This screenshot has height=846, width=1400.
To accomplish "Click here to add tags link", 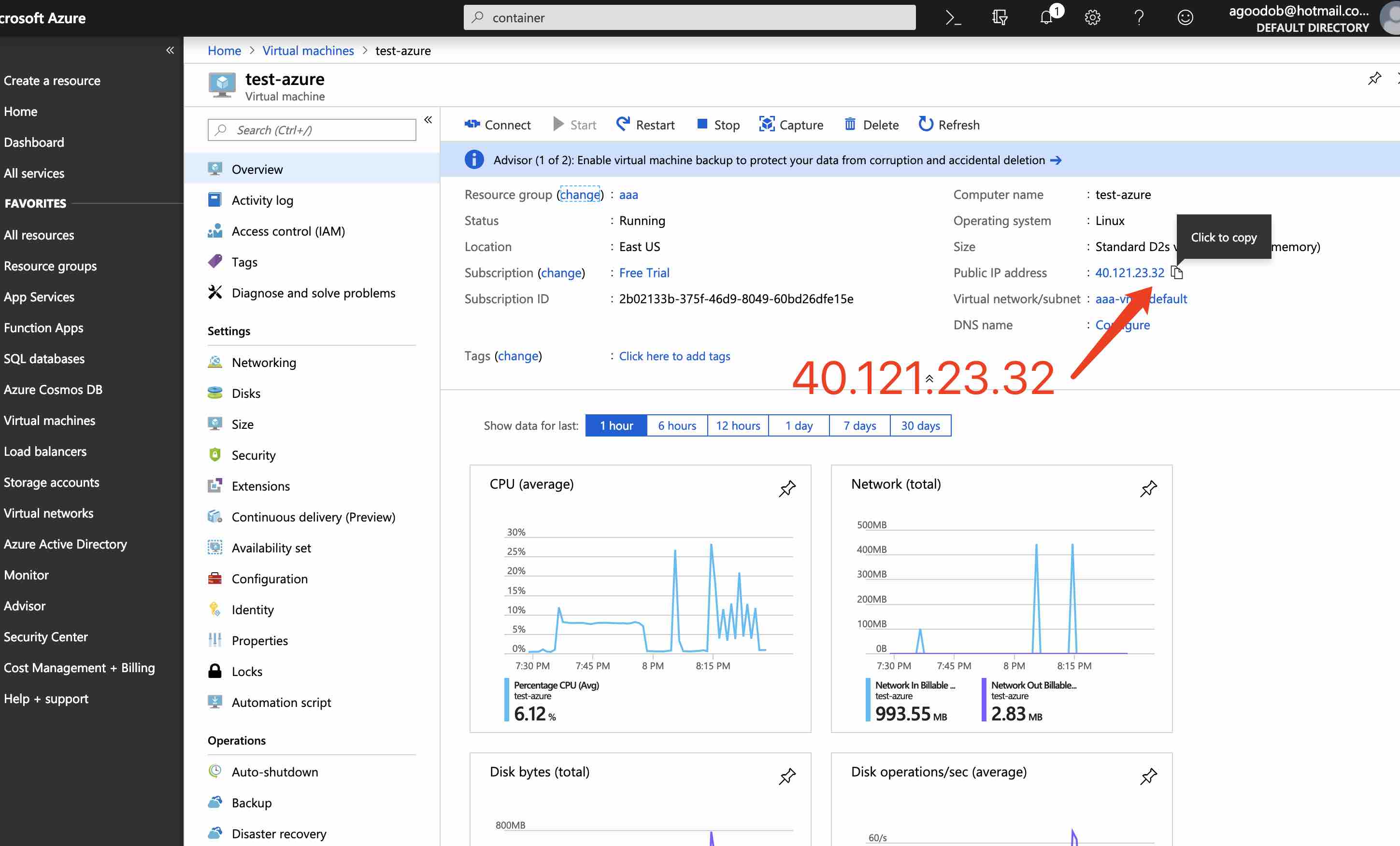I will coord(674,355).
